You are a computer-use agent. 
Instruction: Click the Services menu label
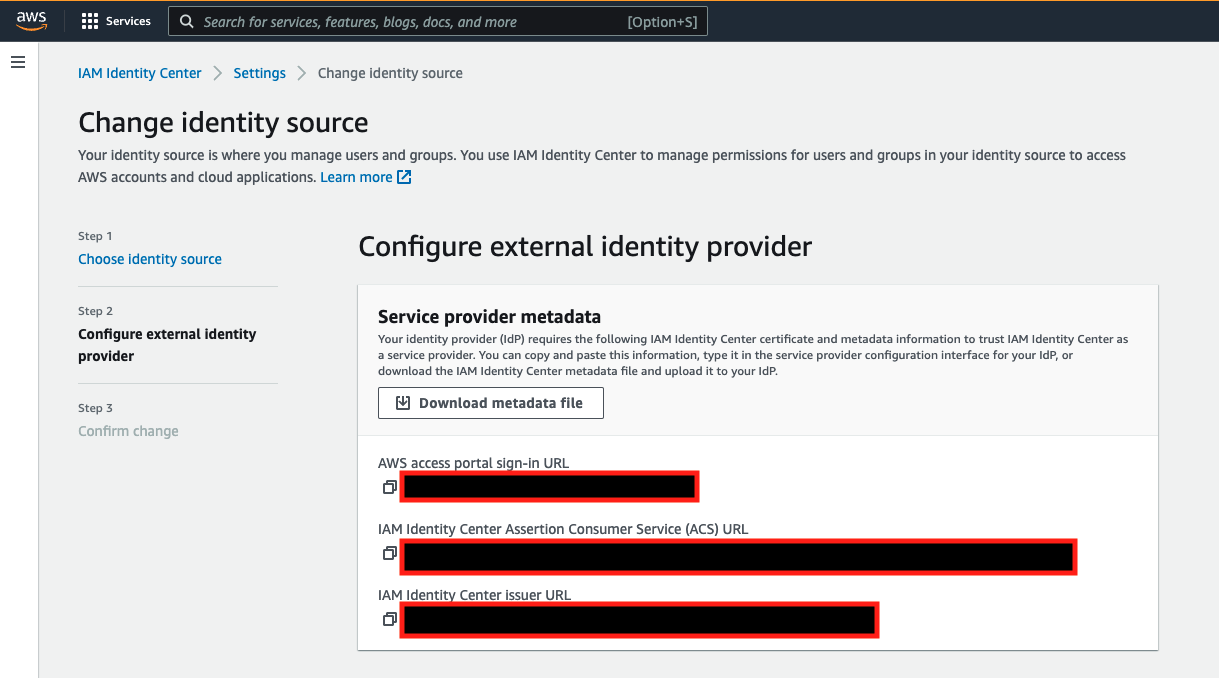click(x=128, y=21)
